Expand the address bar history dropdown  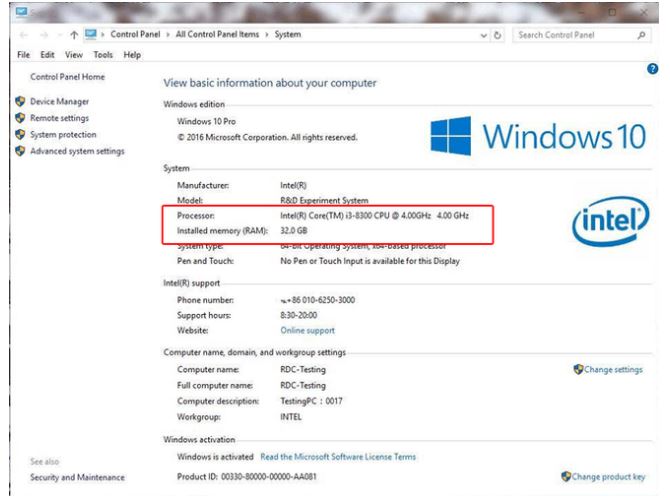click(483, 35)
